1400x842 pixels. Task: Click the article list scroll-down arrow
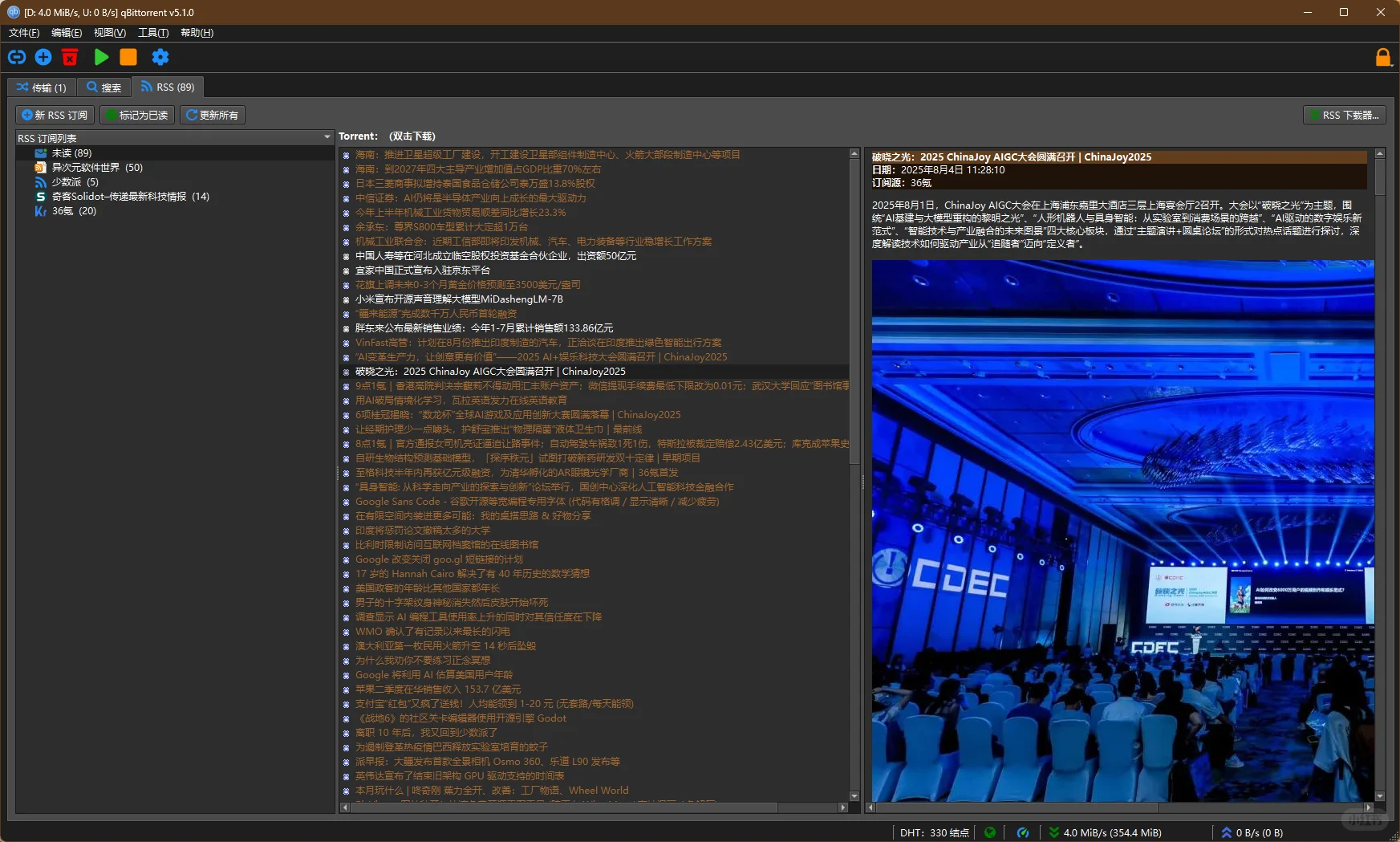point(854,796)
